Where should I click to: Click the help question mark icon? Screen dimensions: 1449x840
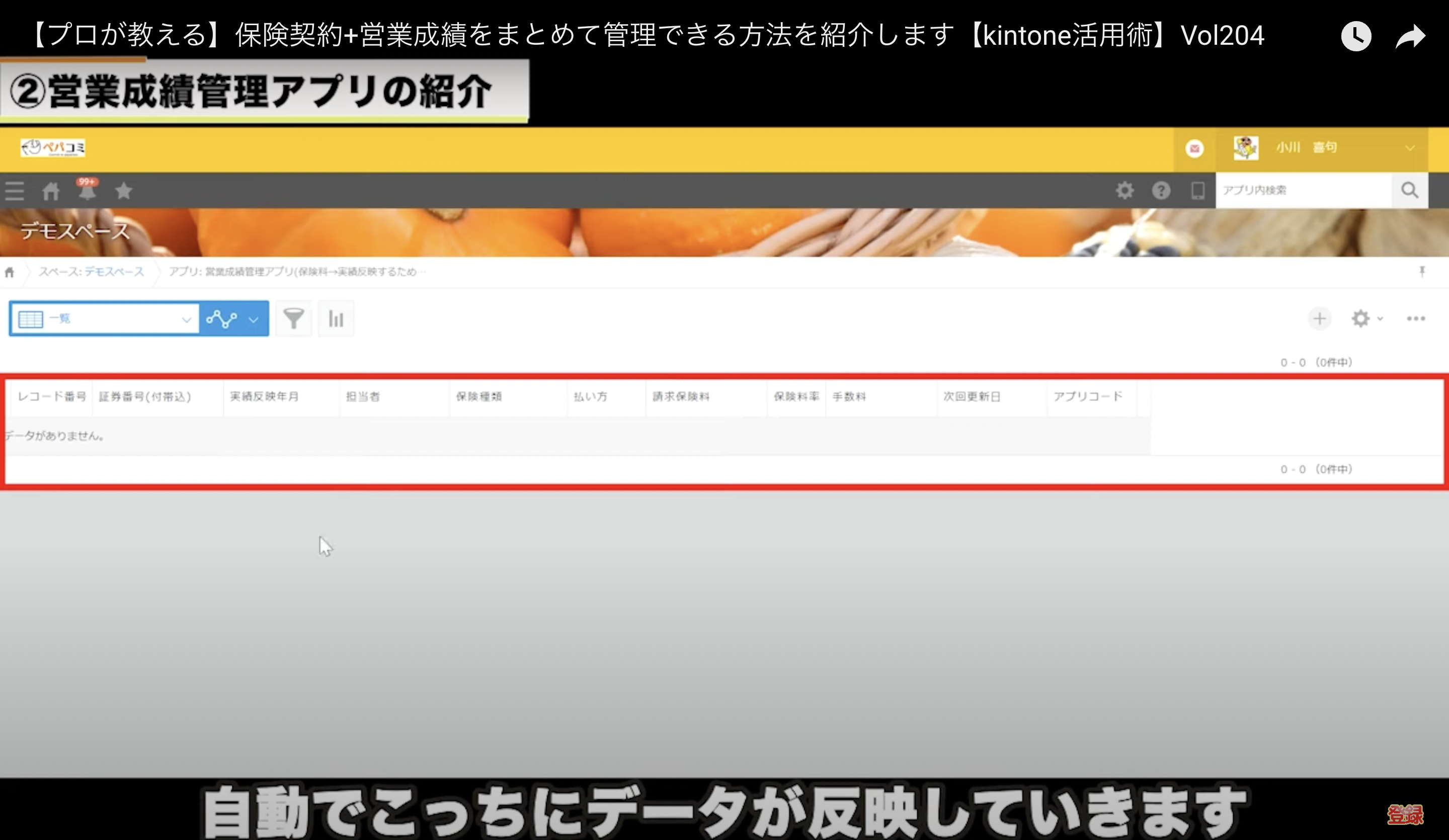point(1161,190)
